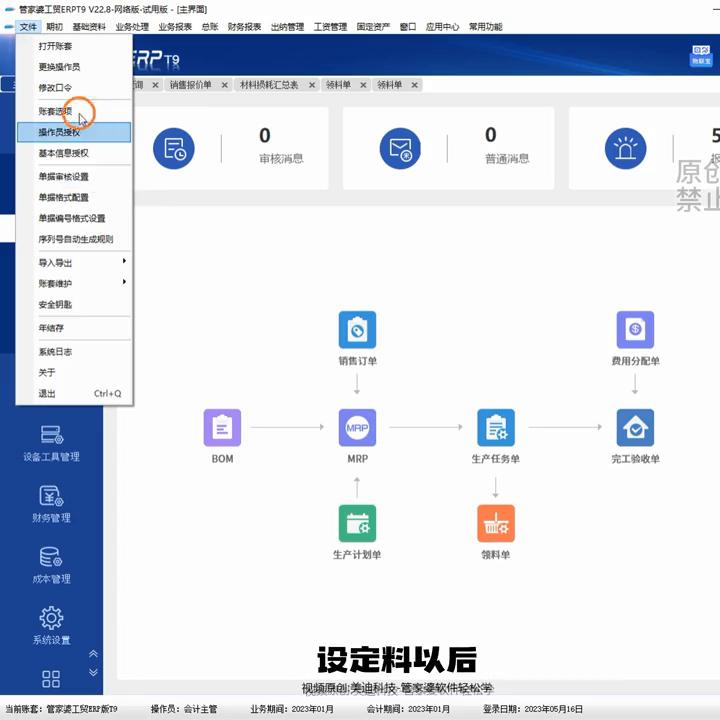The image size is (720, 720).
Task: Click the 普通消息 envelope icon
Action: pos(400,148)
